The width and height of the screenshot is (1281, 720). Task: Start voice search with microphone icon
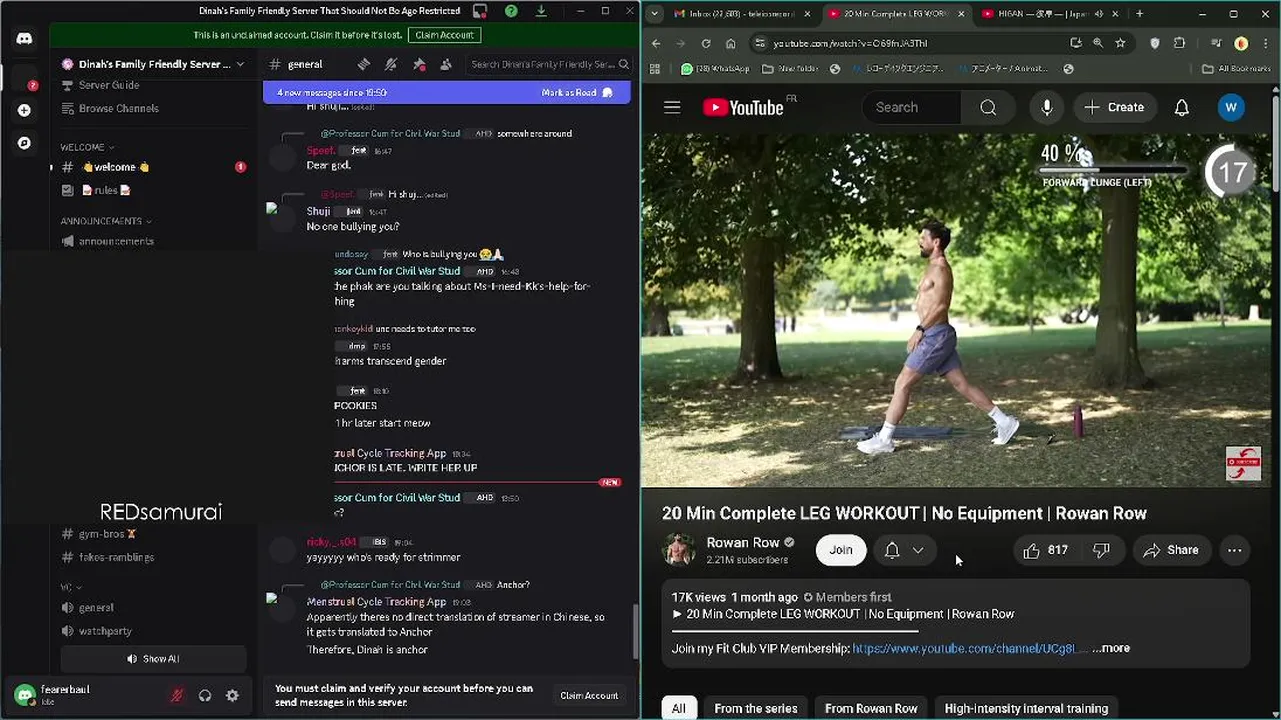[x=1046, y=107]
